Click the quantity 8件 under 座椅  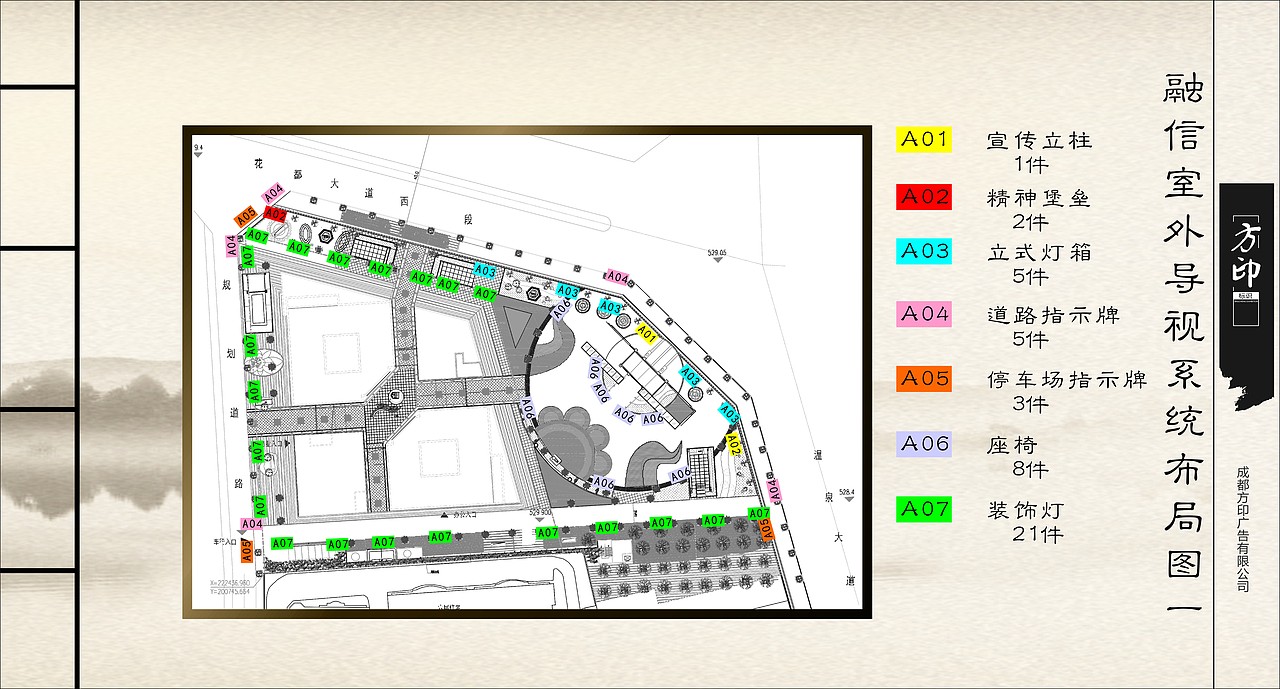point(1031,469)
